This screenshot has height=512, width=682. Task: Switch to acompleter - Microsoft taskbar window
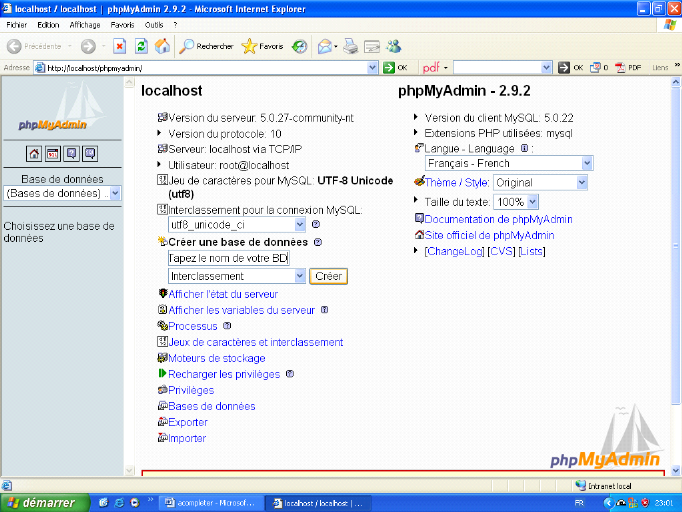(211, 503)
